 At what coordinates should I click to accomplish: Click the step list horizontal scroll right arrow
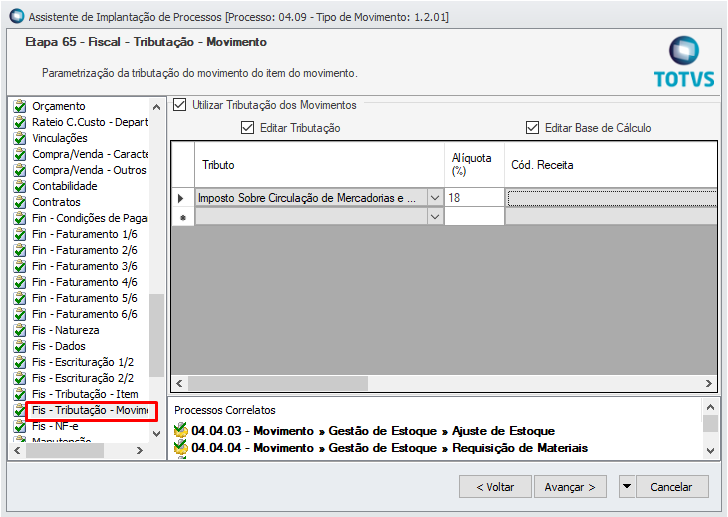tap(139, 450)
